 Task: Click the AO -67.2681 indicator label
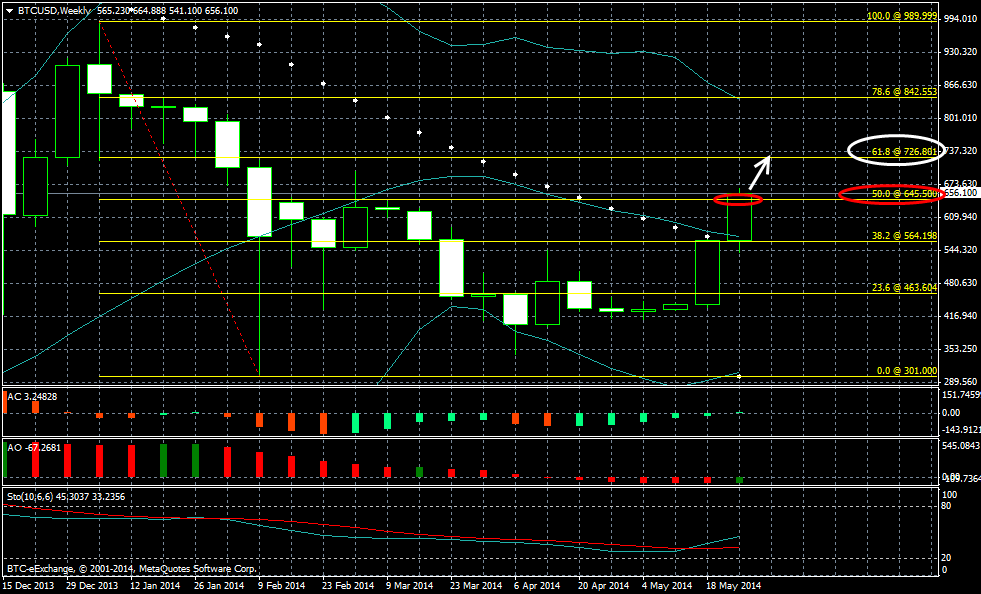pyautogui.click(x=36, y=448)
